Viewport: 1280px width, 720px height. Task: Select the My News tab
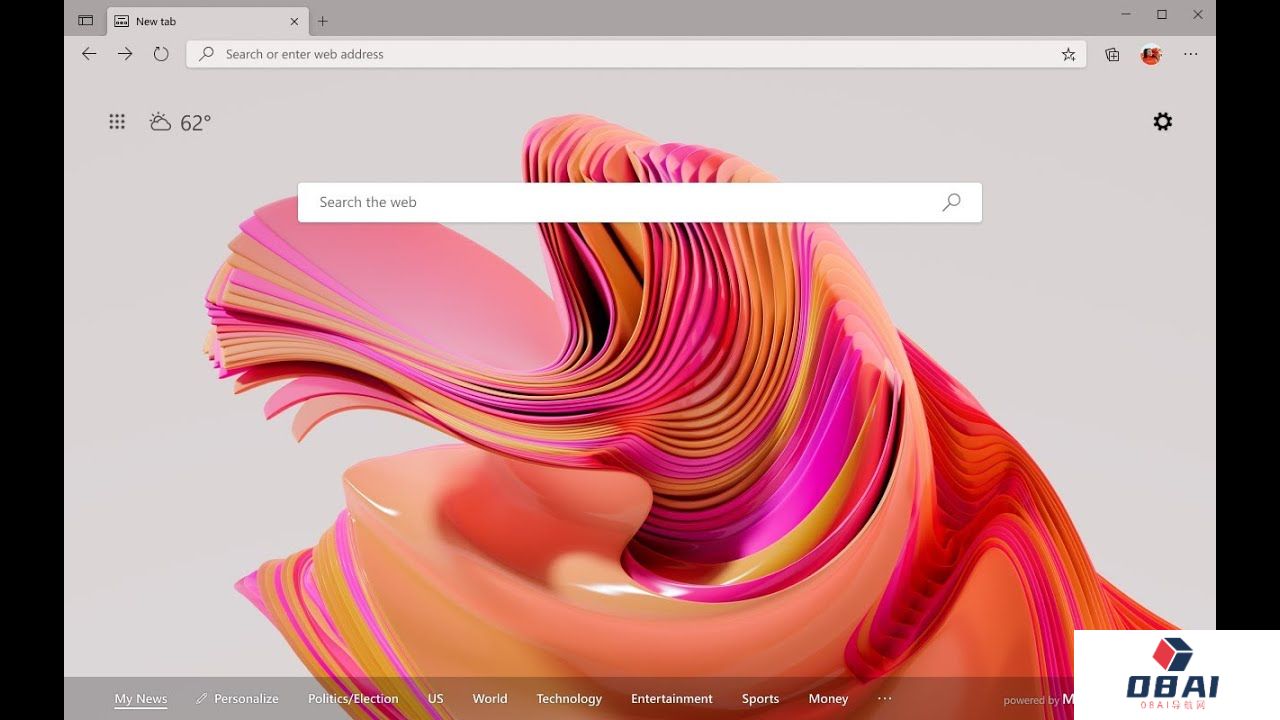[141, 699]
